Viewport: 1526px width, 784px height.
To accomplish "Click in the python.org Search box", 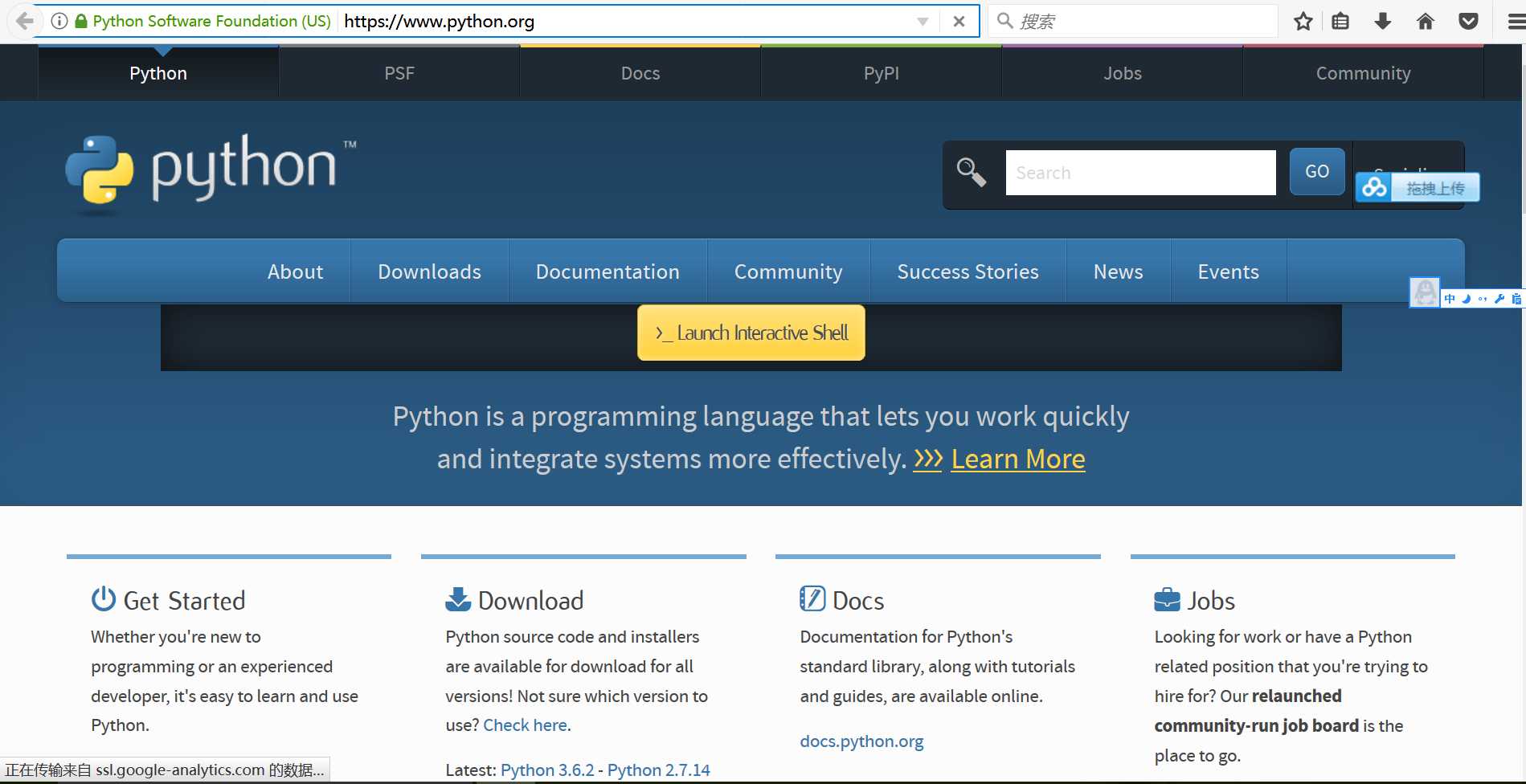I will click(x=1140, y=173).
